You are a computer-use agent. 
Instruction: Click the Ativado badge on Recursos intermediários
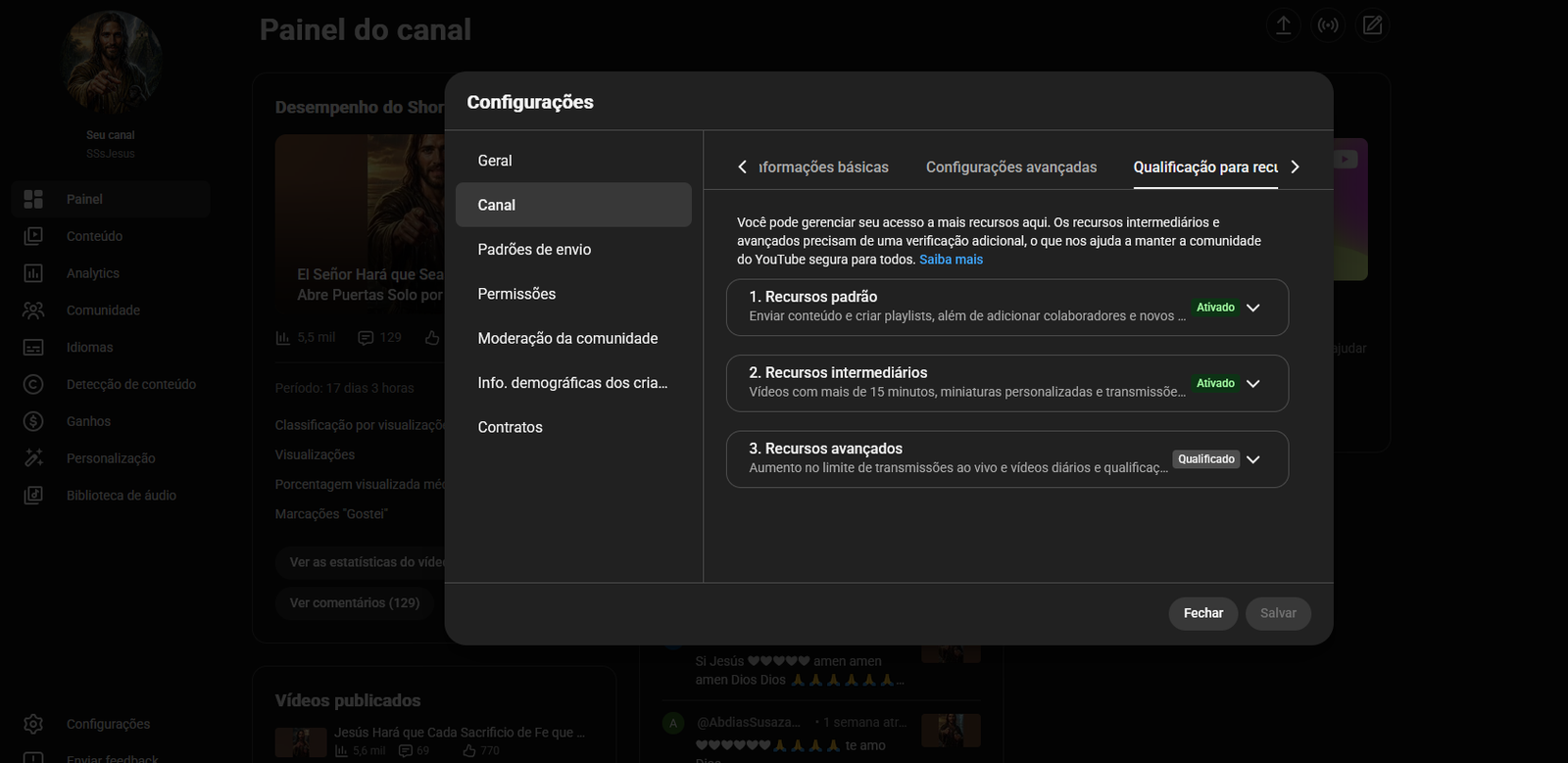tap(1215, 384)
